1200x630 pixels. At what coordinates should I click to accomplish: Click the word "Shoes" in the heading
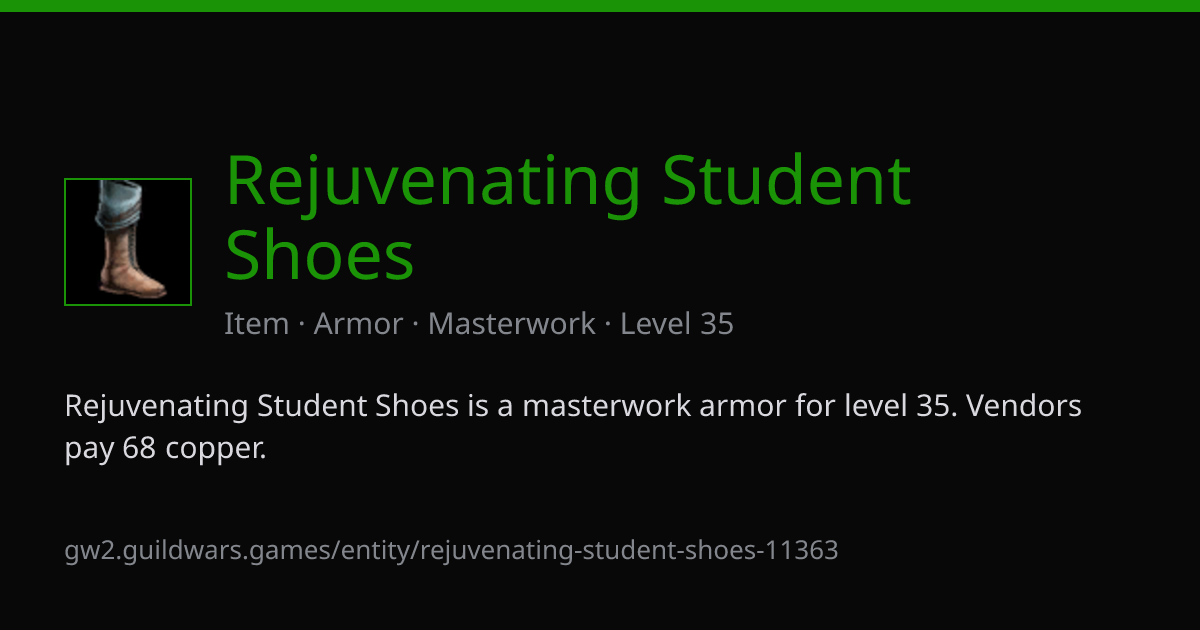[x=319, y=254]
